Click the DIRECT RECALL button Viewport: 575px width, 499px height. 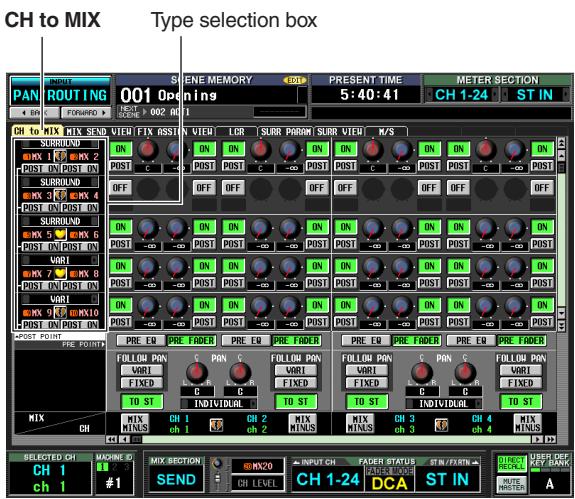tap(511, 463)
